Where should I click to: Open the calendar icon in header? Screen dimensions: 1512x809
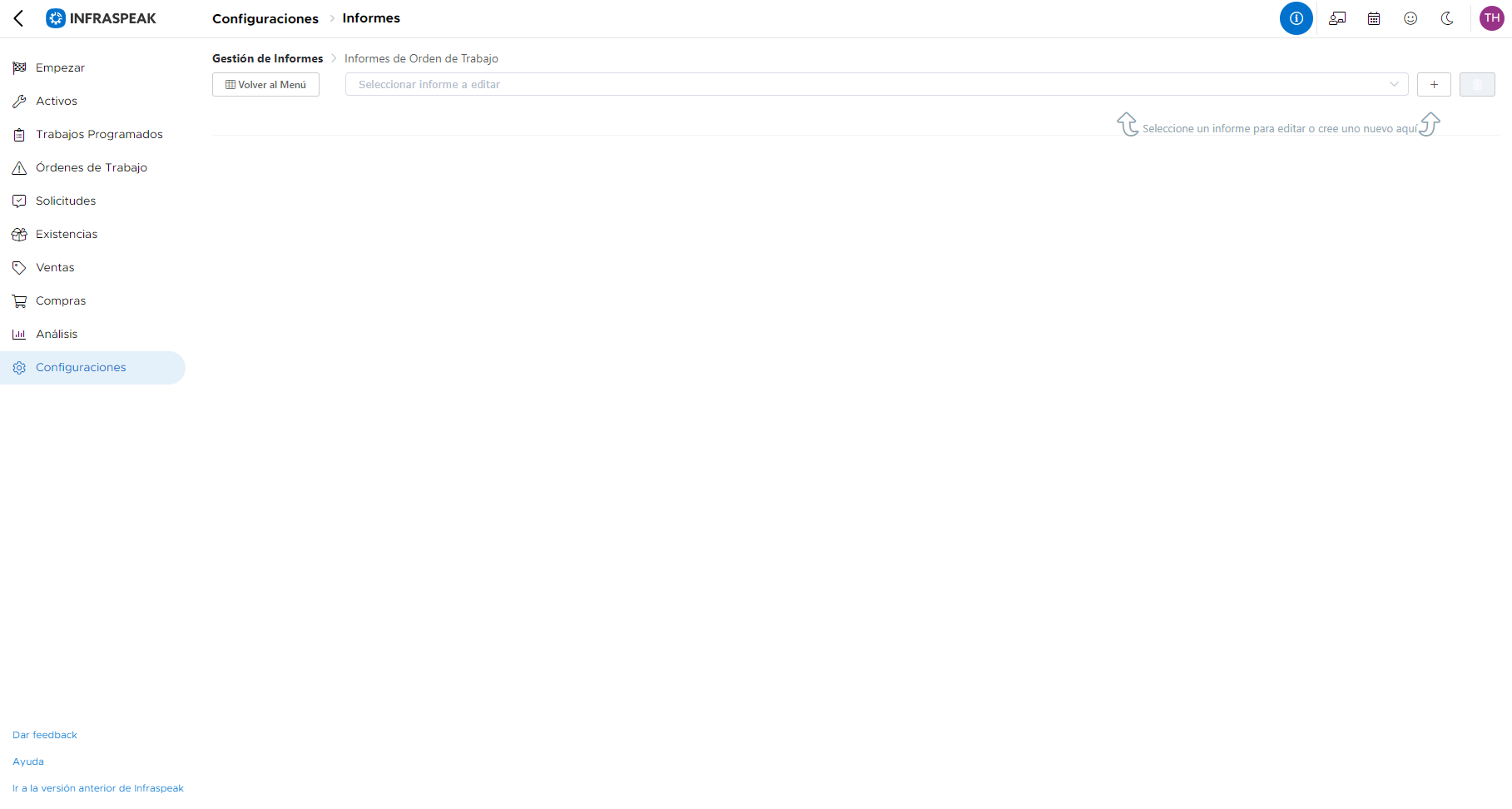click(x=1374, y=18)
